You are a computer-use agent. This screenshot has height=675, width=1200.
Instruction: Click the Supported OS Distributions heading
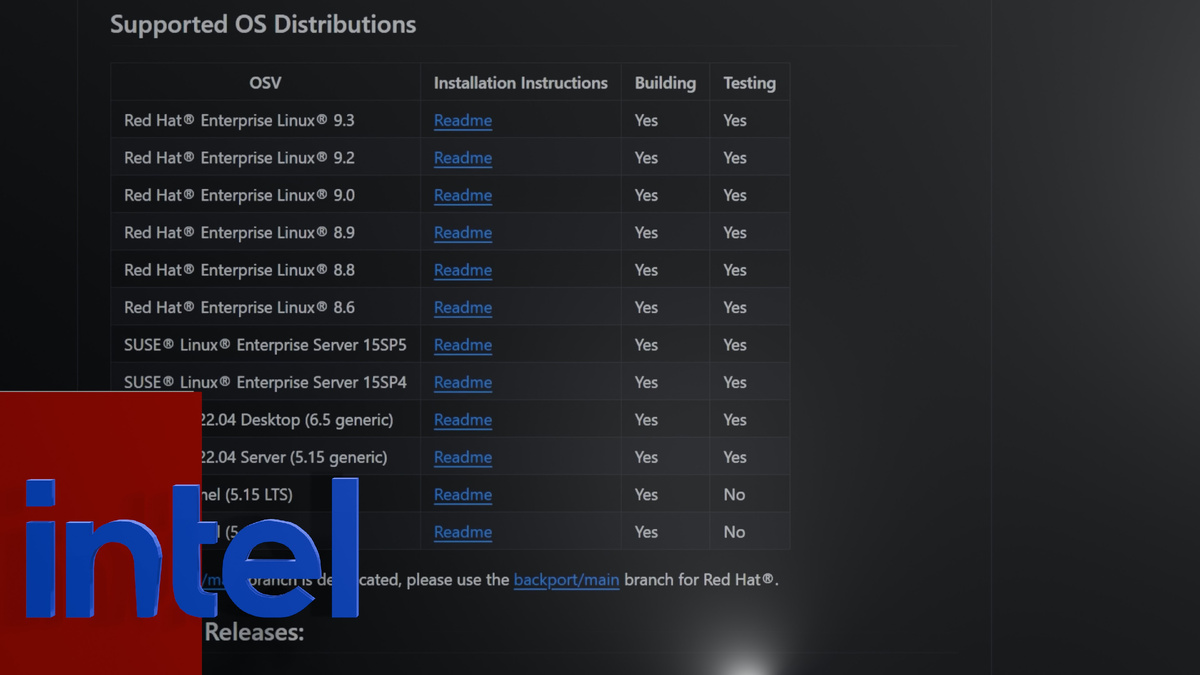click(x=263, y=25)
